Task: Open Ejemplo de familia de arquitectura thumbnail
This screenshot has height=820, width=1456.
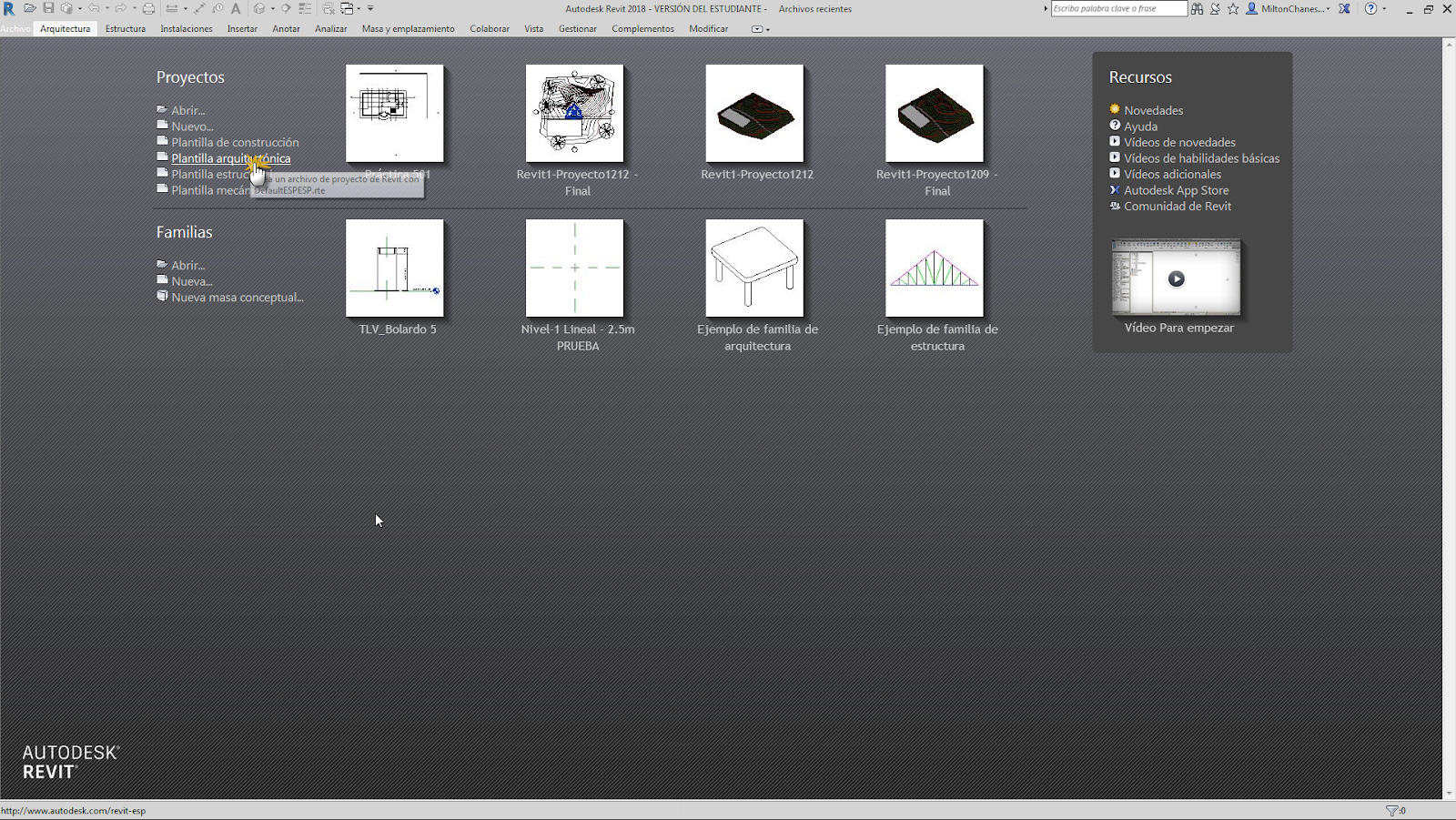Action: pos(754,268)
